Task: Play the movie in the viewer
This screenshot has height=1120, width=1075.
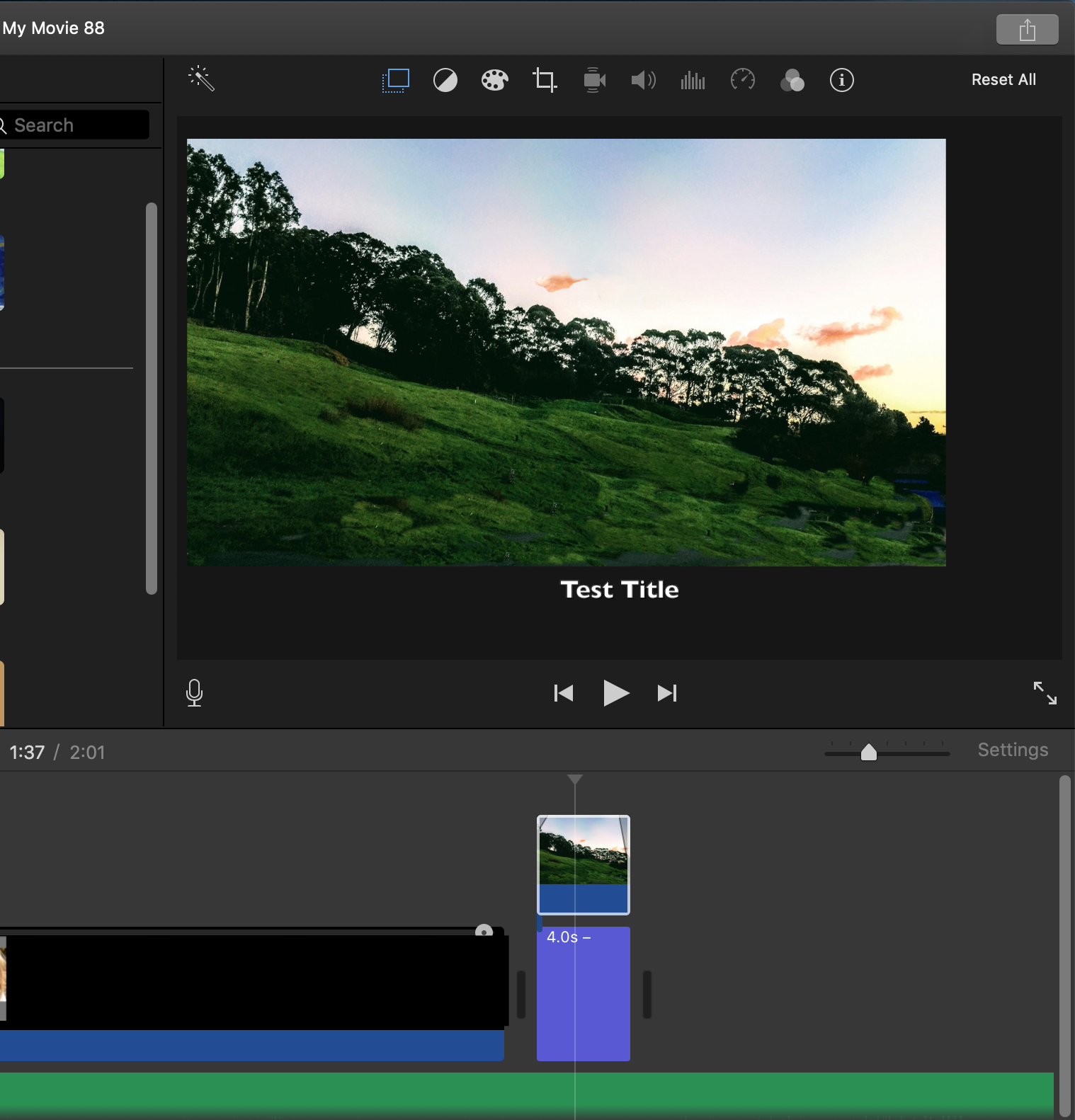Action: [615, 692]
